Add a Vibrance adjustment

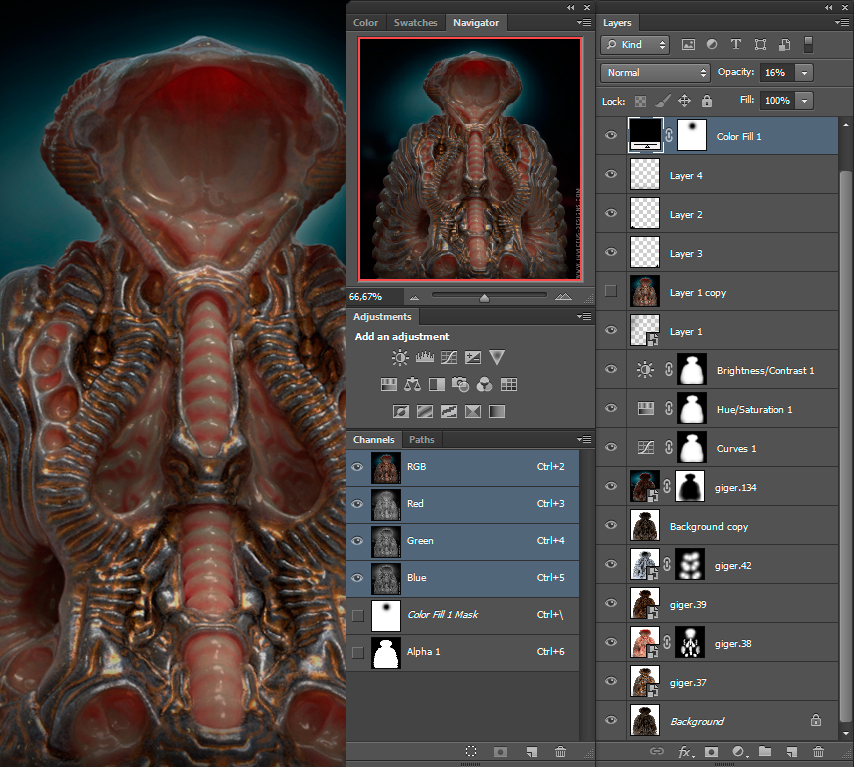pyautogui.click(x=497, y=357)
